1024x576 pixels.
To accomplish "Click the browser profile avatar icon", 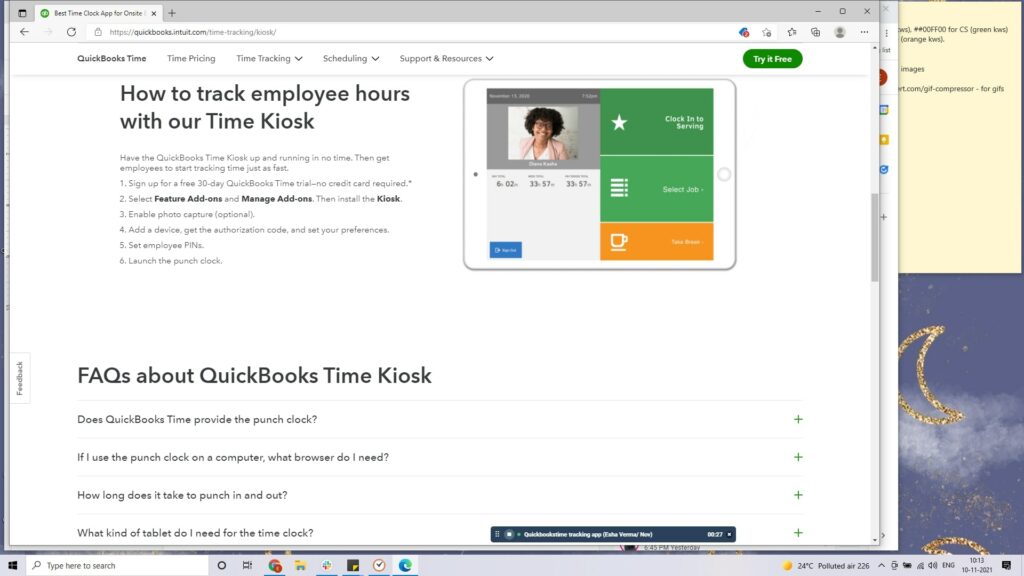I will coord(840,32).
